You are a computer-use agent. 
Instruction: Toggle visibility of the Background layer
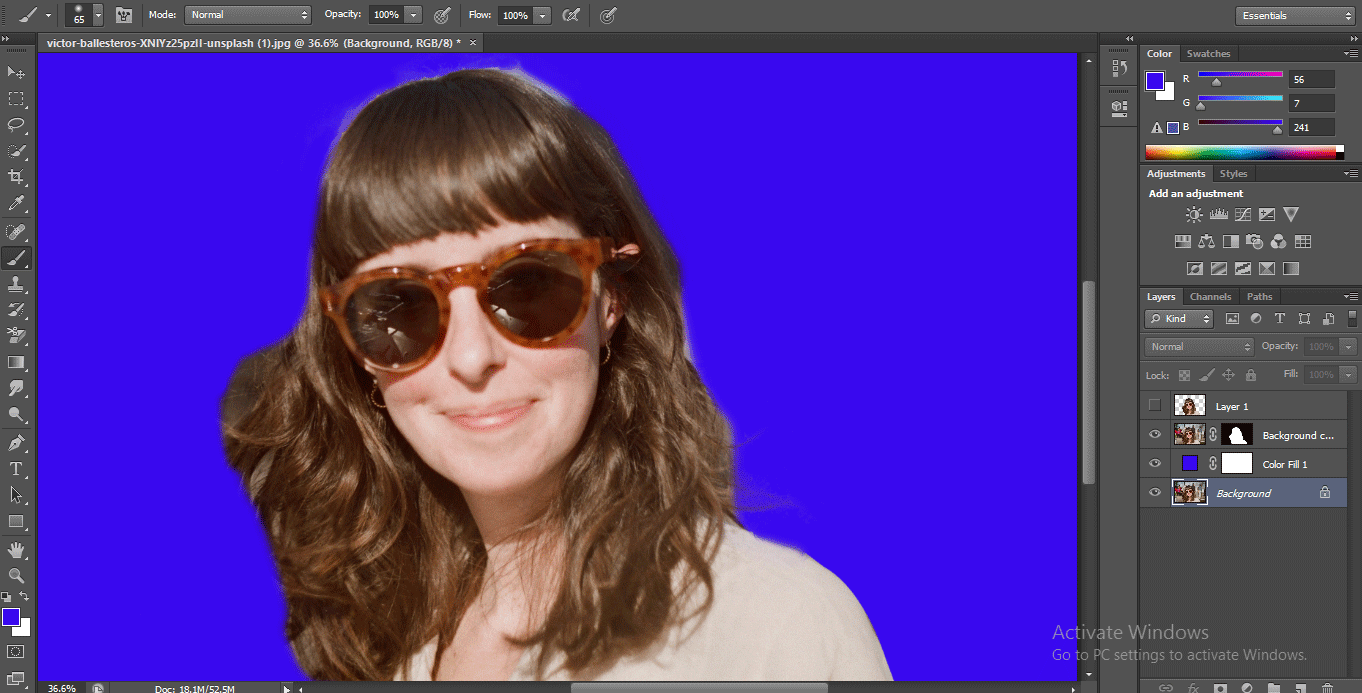click(x=1155, y=493)
